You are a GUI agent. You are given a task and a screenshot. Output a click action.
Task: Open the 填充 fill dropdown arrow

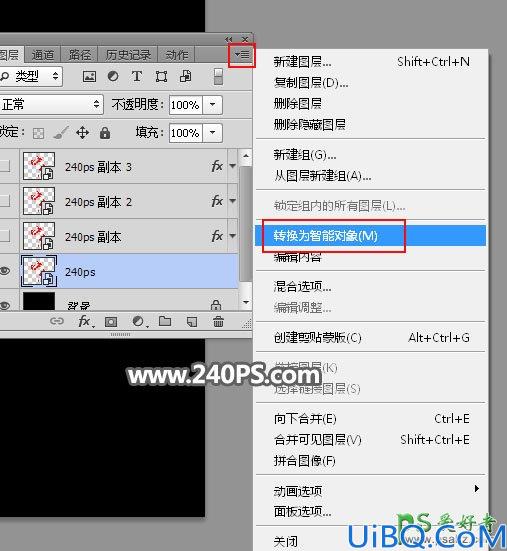click(x=212, y=133)
